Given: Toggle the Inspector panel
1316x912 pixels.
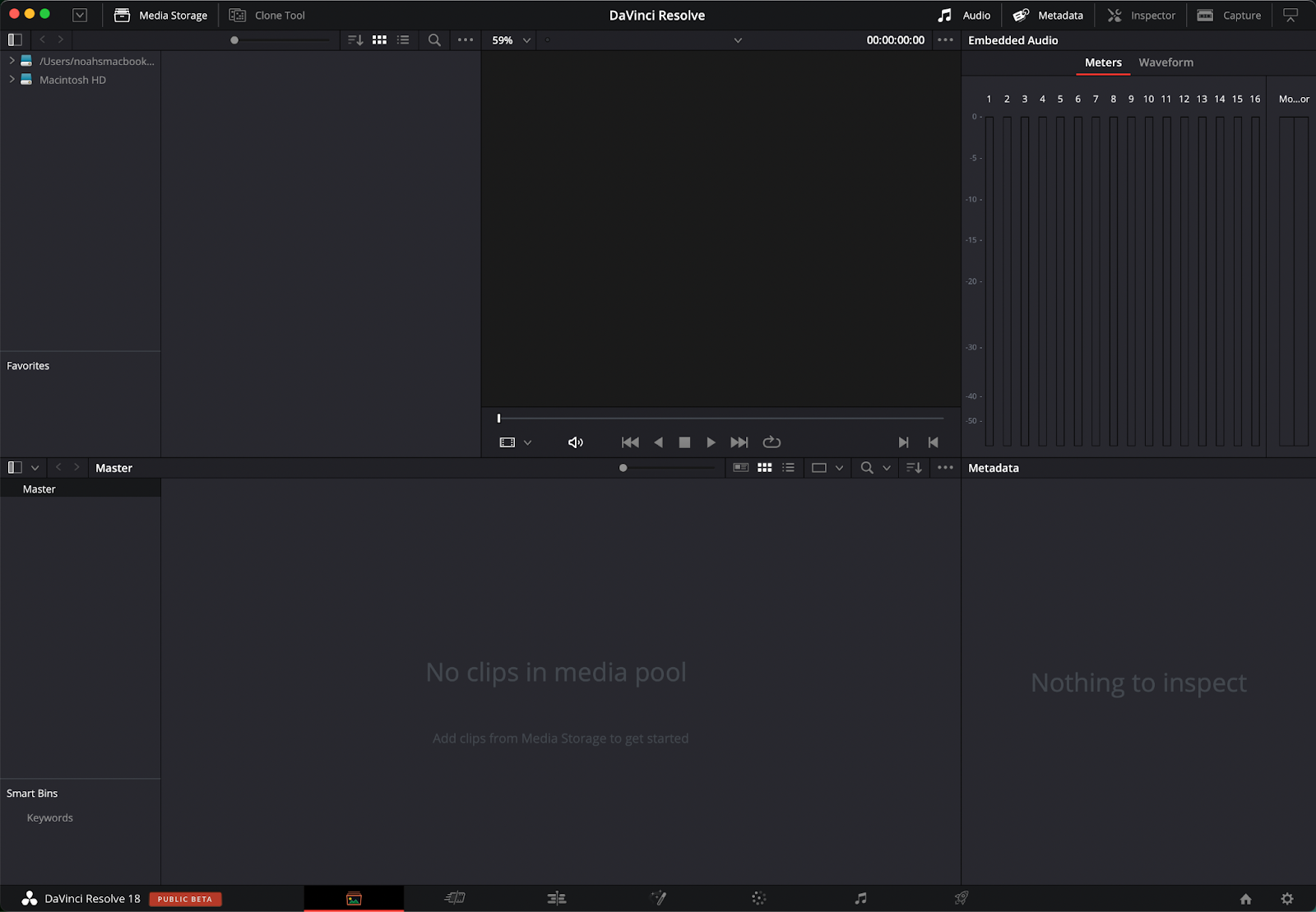Looking at the screenshot, I should point(1142,15).
